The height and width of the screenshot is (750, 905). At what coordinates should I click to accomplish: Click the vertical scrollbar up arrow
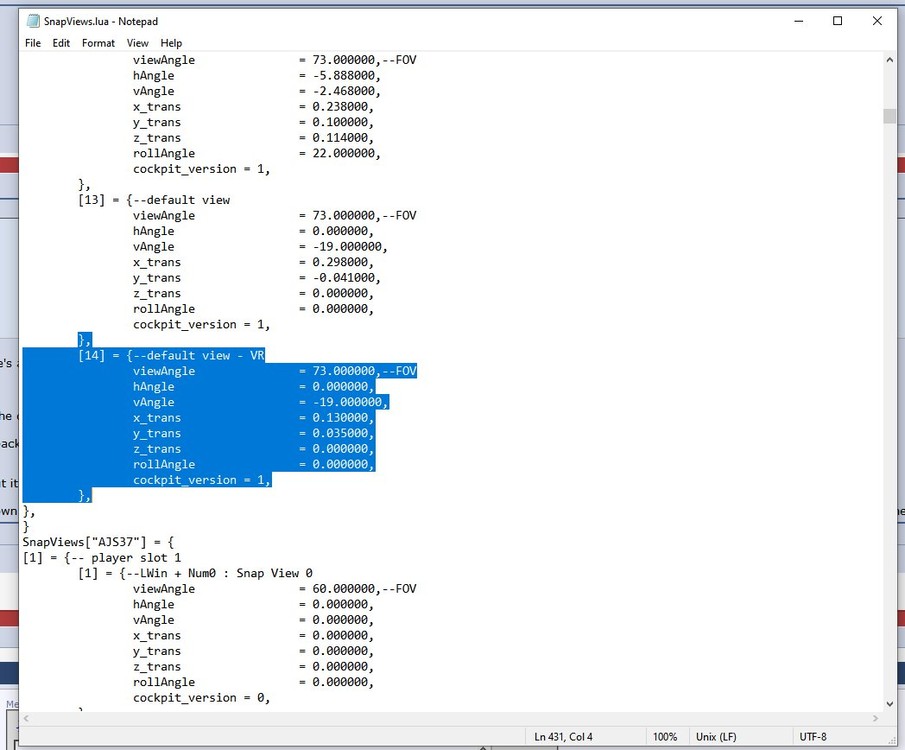tap(889, 59)
